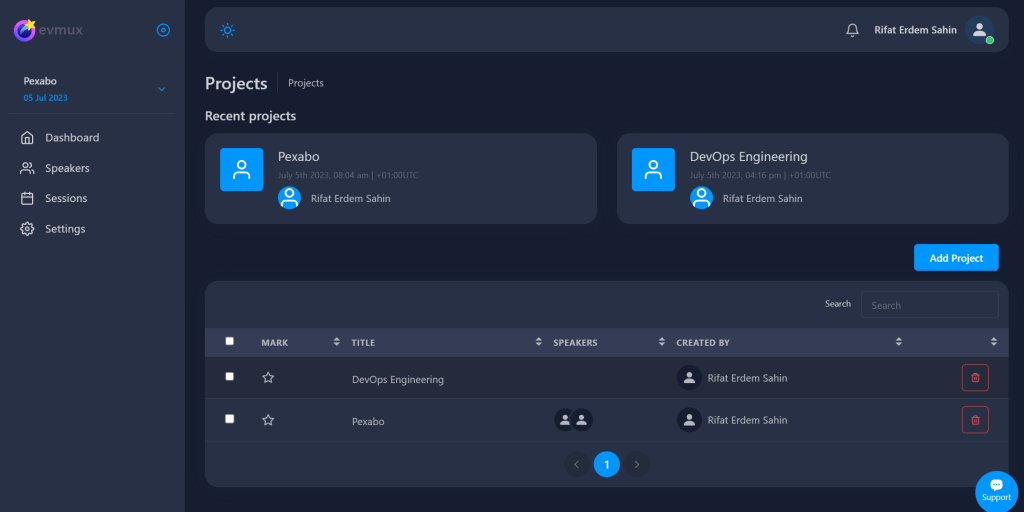Viewport: 1024px width, 512px height.
Task: Click owner avatar in DevOps Engineering card
Action: (x=701, y=198)
